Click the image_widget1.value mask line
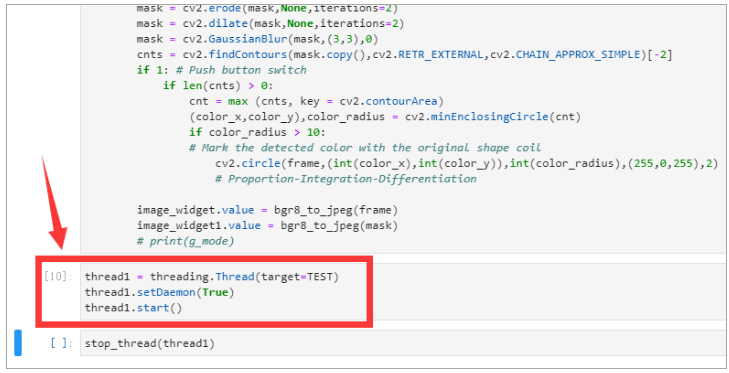 click(x=267, y=226)
